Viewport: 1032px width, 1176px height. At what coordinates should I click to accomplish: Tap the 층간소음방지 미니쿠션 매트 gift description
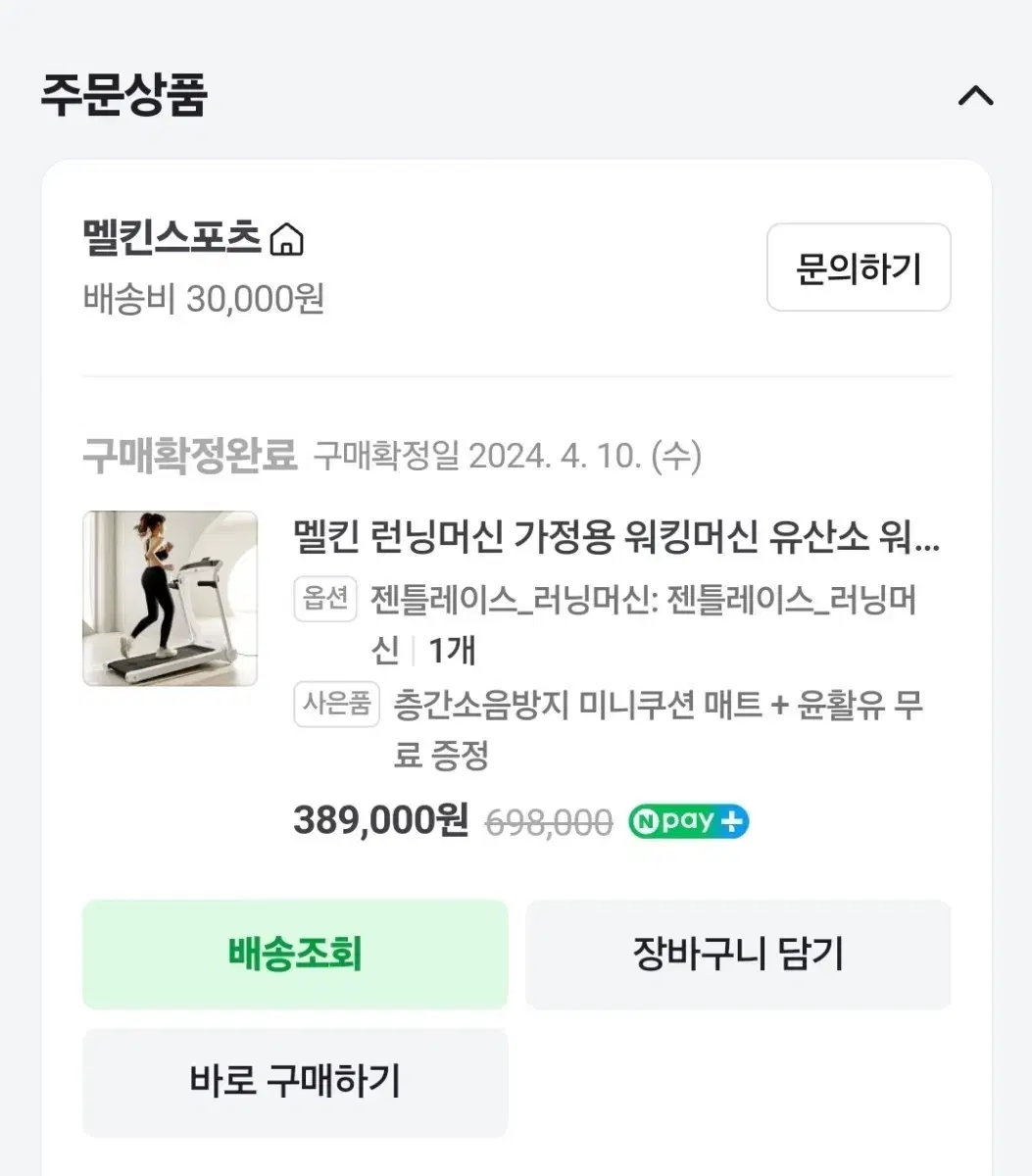[657, 705]
